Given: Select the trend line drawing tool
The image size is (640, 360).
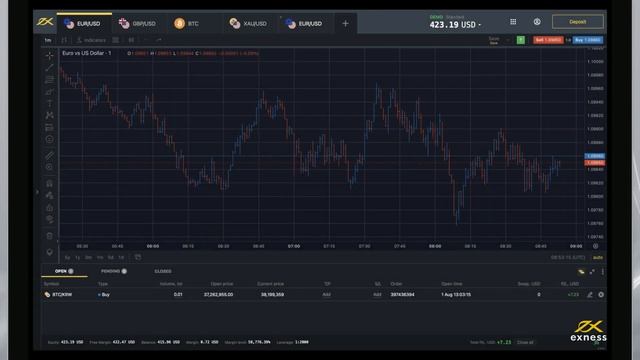Looking at the screenshot, I should (49, 67).
